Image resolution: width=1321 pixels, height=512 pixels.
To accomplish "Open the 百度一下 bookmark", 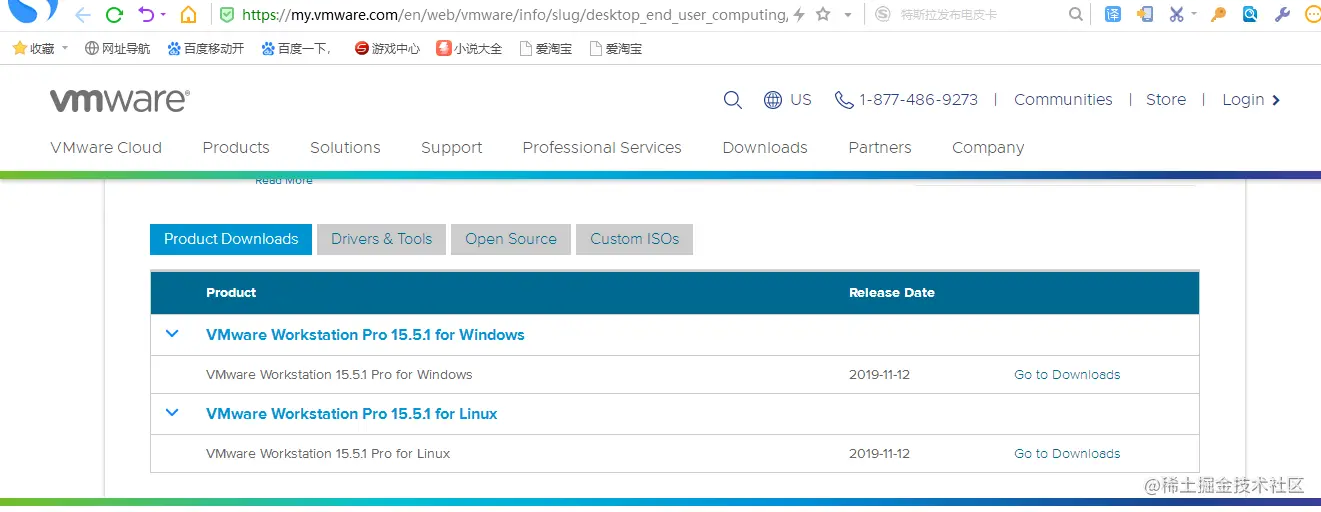I will (297, 48).
